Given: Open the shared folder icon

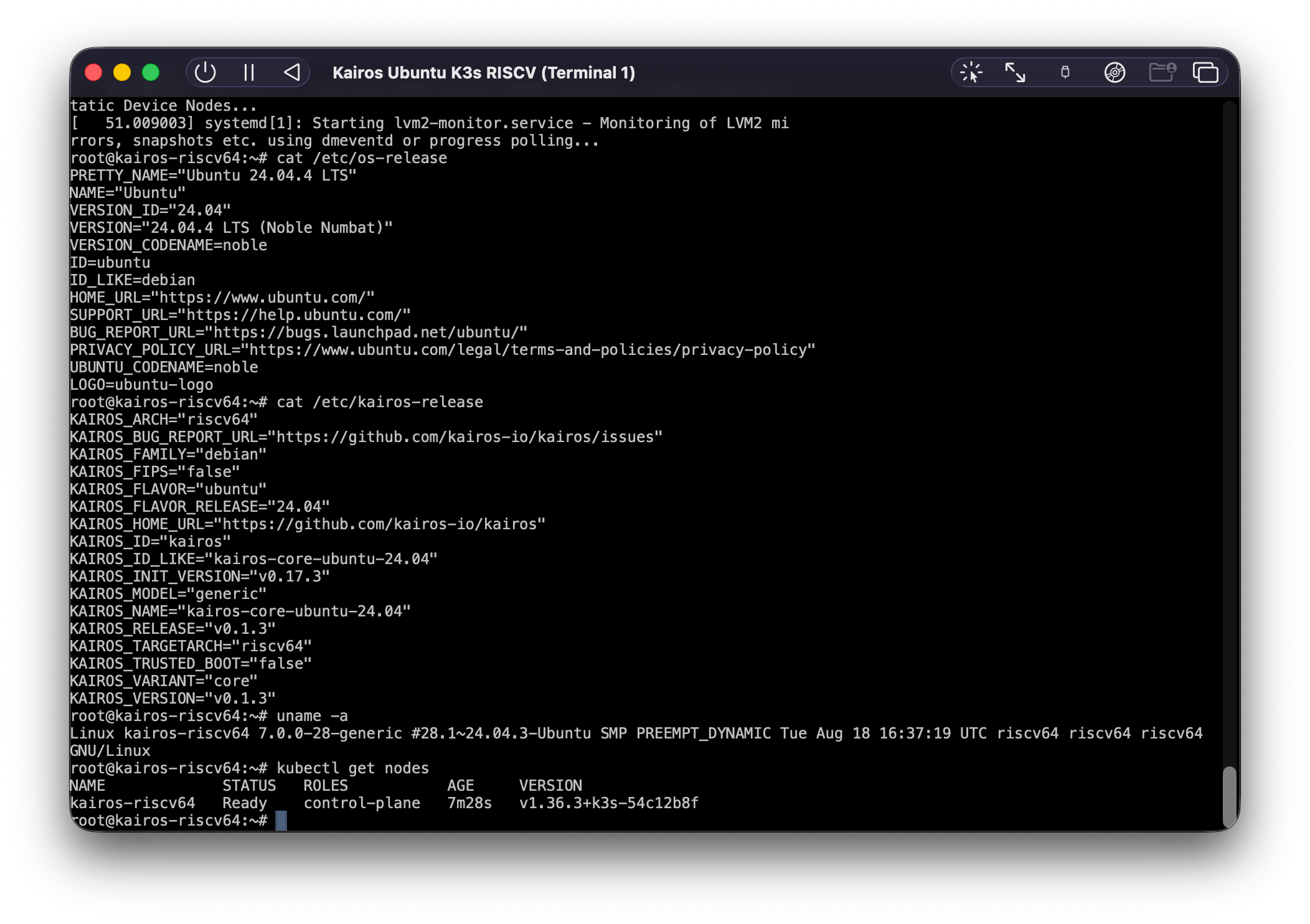Looking at the screenshot, I should [1162, 73].
